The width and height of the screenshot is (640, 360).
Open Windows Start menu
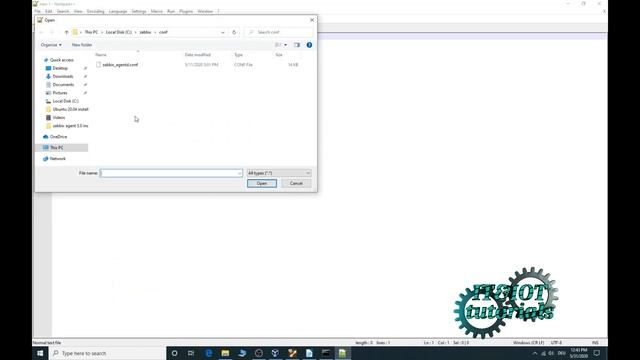[40, 353]
